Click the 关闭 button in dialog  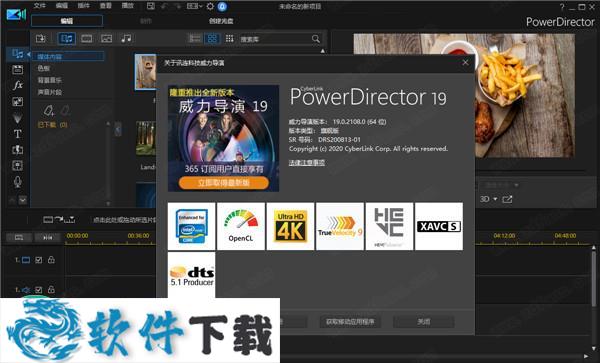pyautogui.click(x=424, y=322)
